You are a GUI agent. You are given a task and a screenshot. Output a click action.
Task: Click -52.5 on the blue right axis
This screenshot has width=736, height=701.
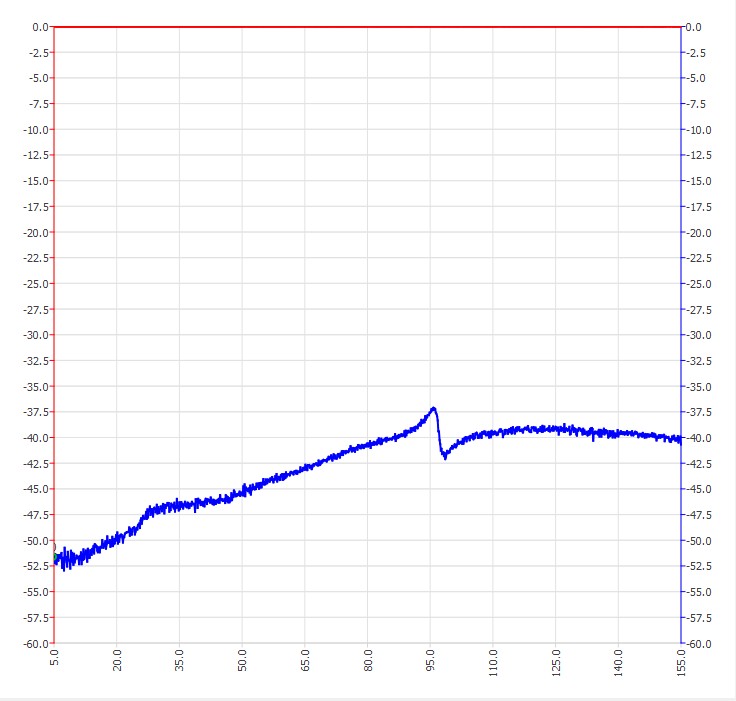[699, 566]
